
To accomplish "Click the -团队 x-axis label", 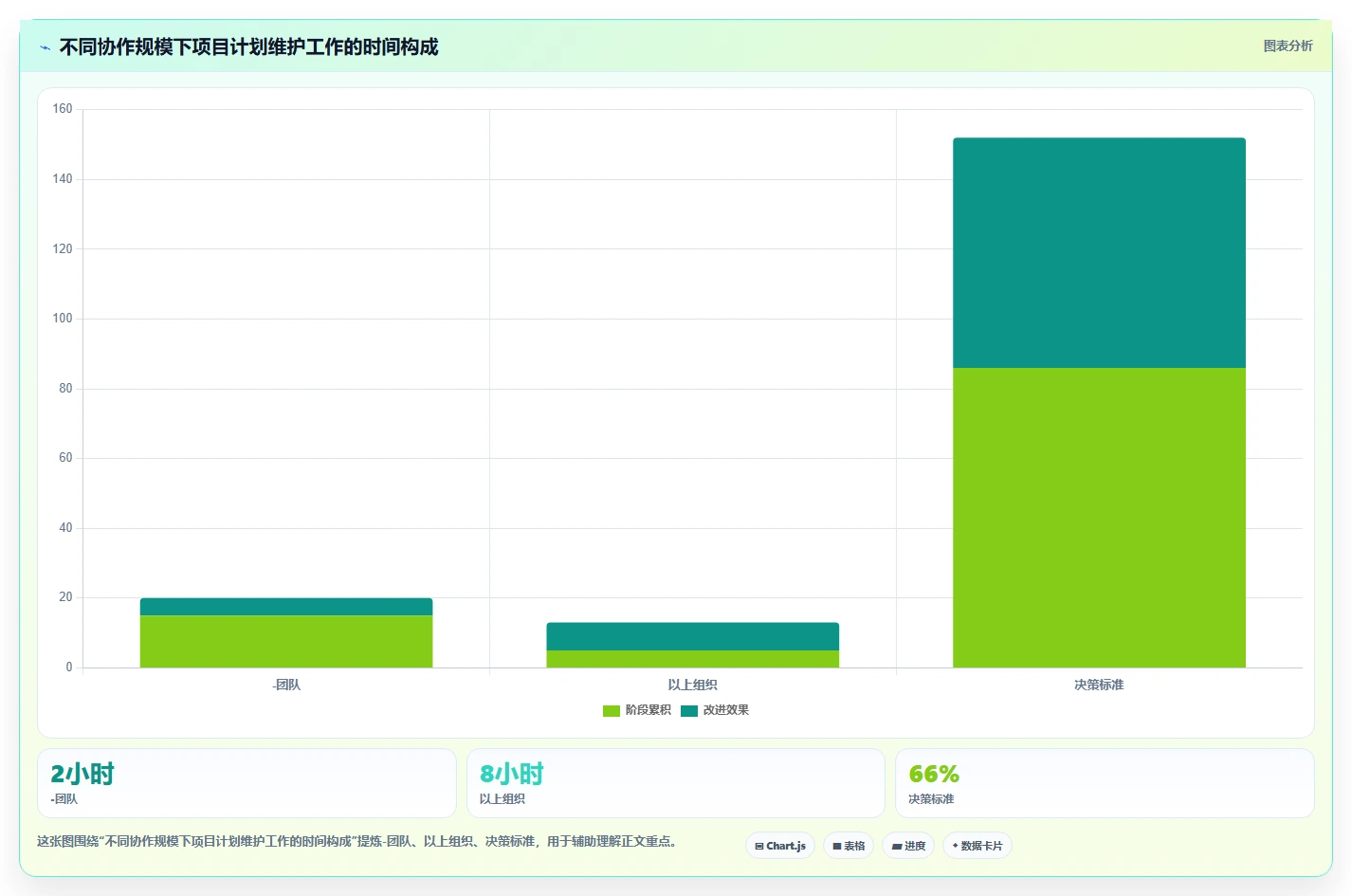I will [286, 685].
